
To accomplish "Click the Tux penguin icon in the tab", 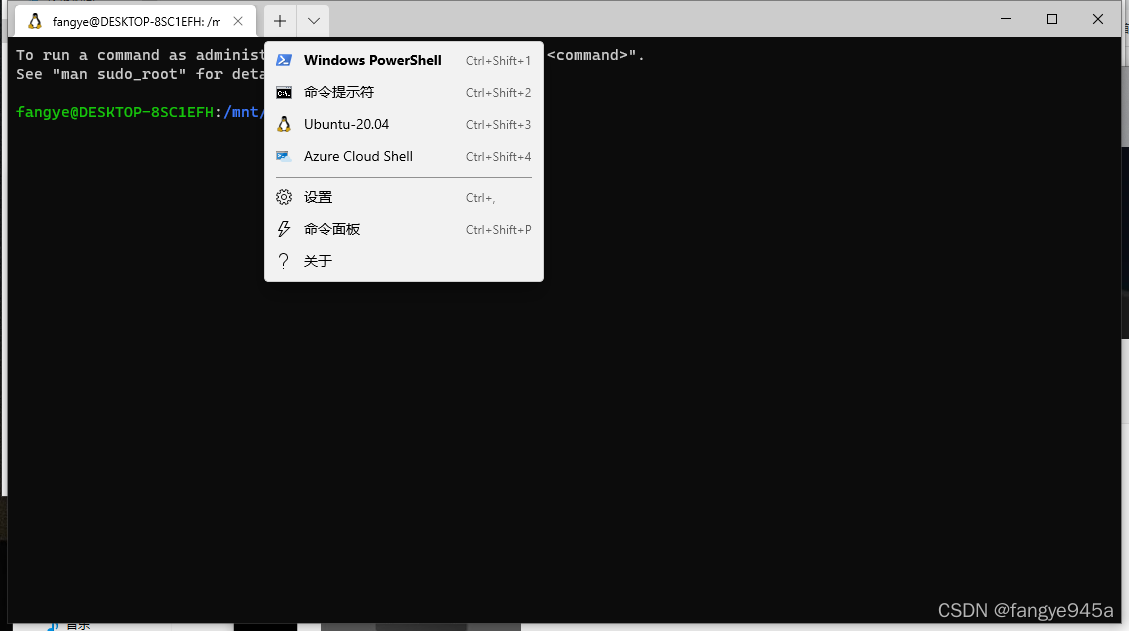I will 35,22.
